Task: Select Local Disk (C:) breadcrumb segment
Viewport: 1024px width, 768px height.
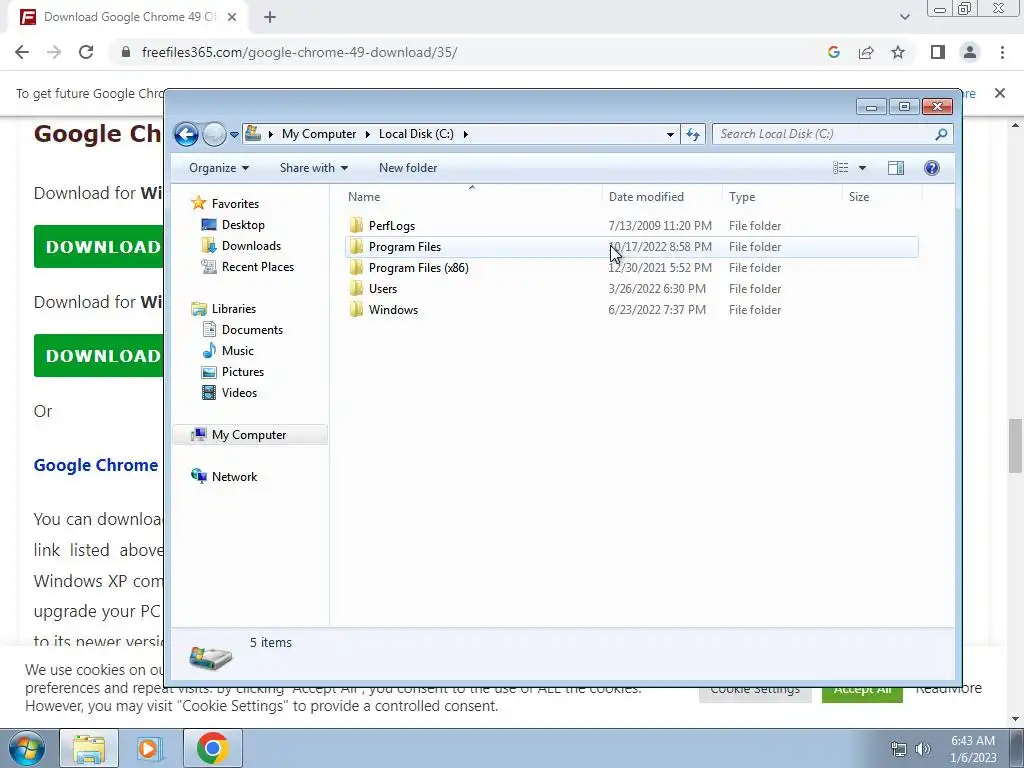Action: tap(416, 134)
